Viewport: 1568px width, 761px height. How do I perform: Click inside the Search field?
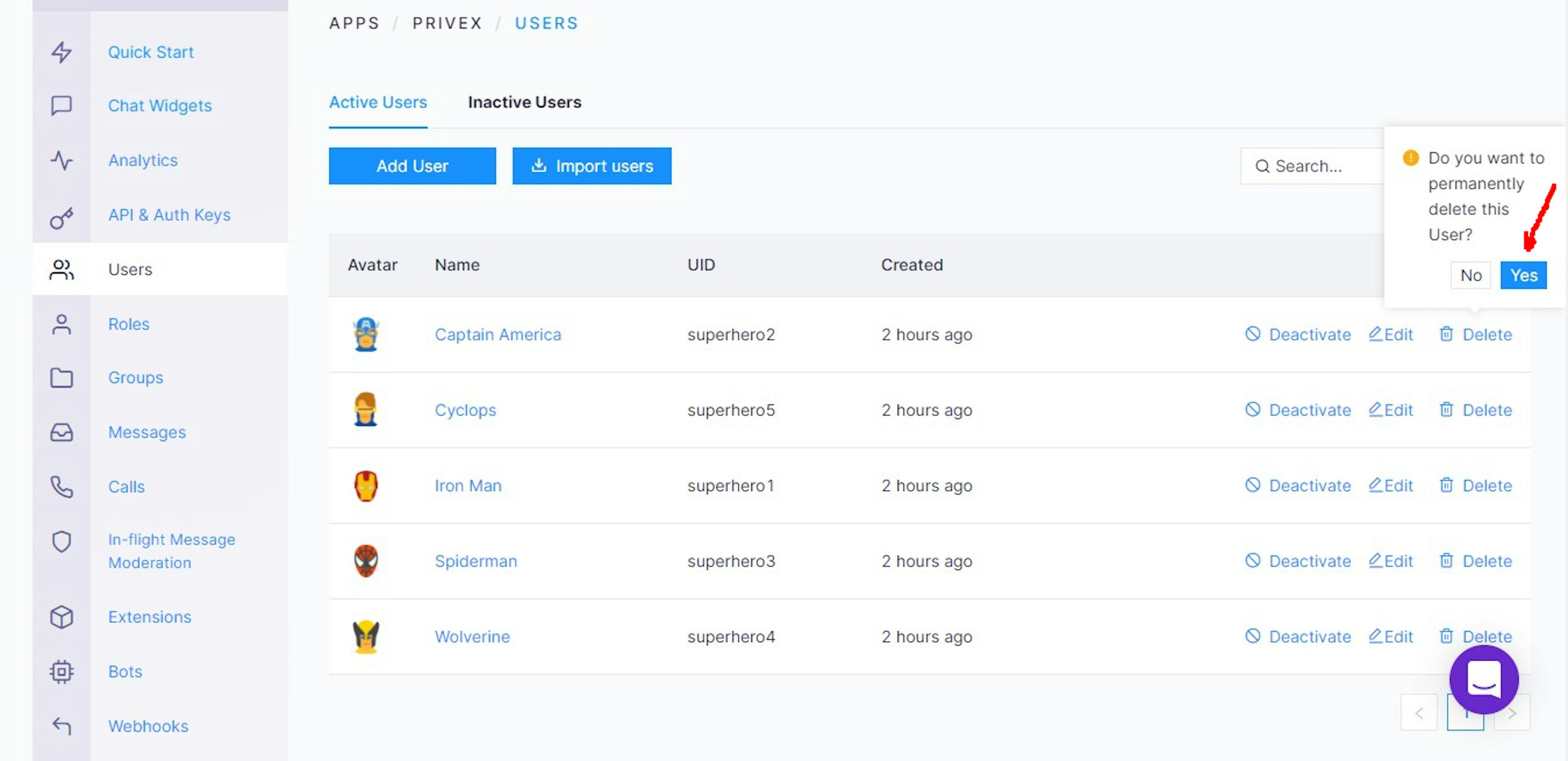[x=1312, y=166]
